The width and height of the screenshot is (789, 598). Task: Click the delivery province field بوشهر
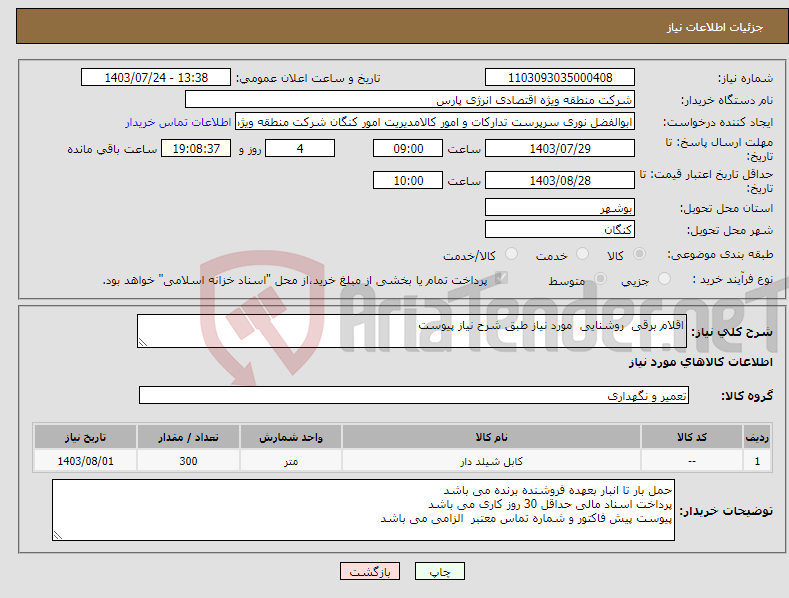[560, 207]
